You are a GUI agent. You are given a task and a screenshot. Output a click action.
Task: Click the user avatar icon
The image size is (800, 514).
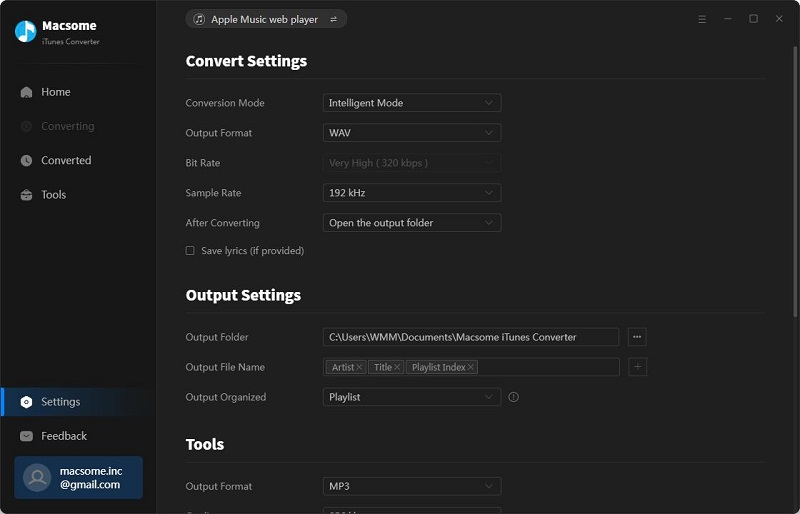click(x=37, y=478)
